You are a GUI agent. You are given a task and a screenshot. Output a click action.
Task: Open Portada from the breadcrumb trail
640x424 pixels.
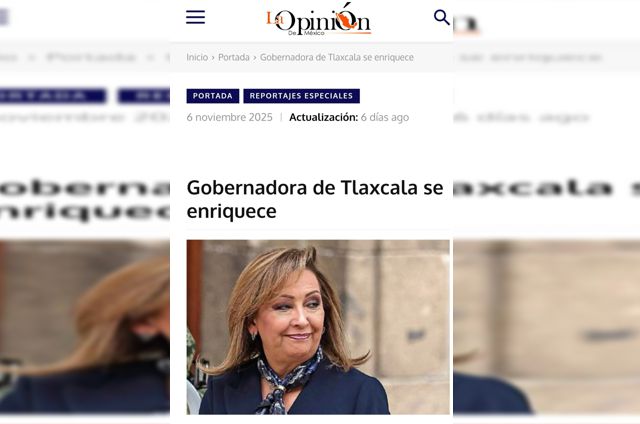(233, 57)
